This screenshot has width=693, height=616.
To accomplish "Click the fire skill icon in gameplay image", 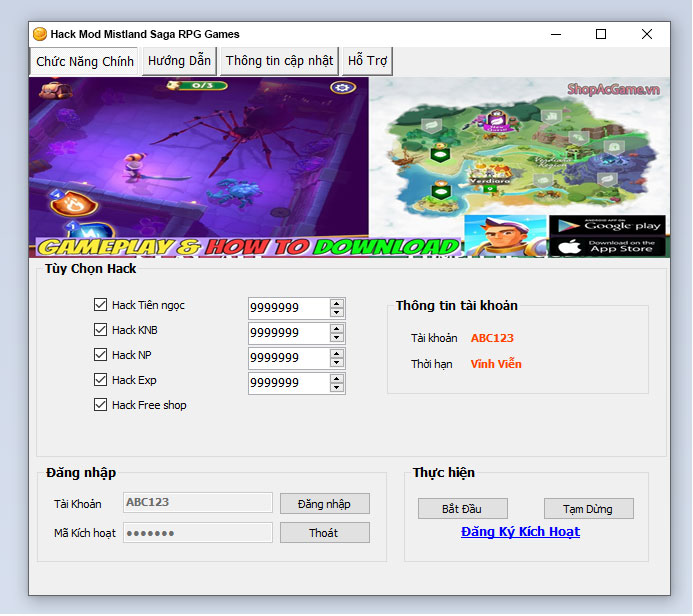I will tap(73, 204).
